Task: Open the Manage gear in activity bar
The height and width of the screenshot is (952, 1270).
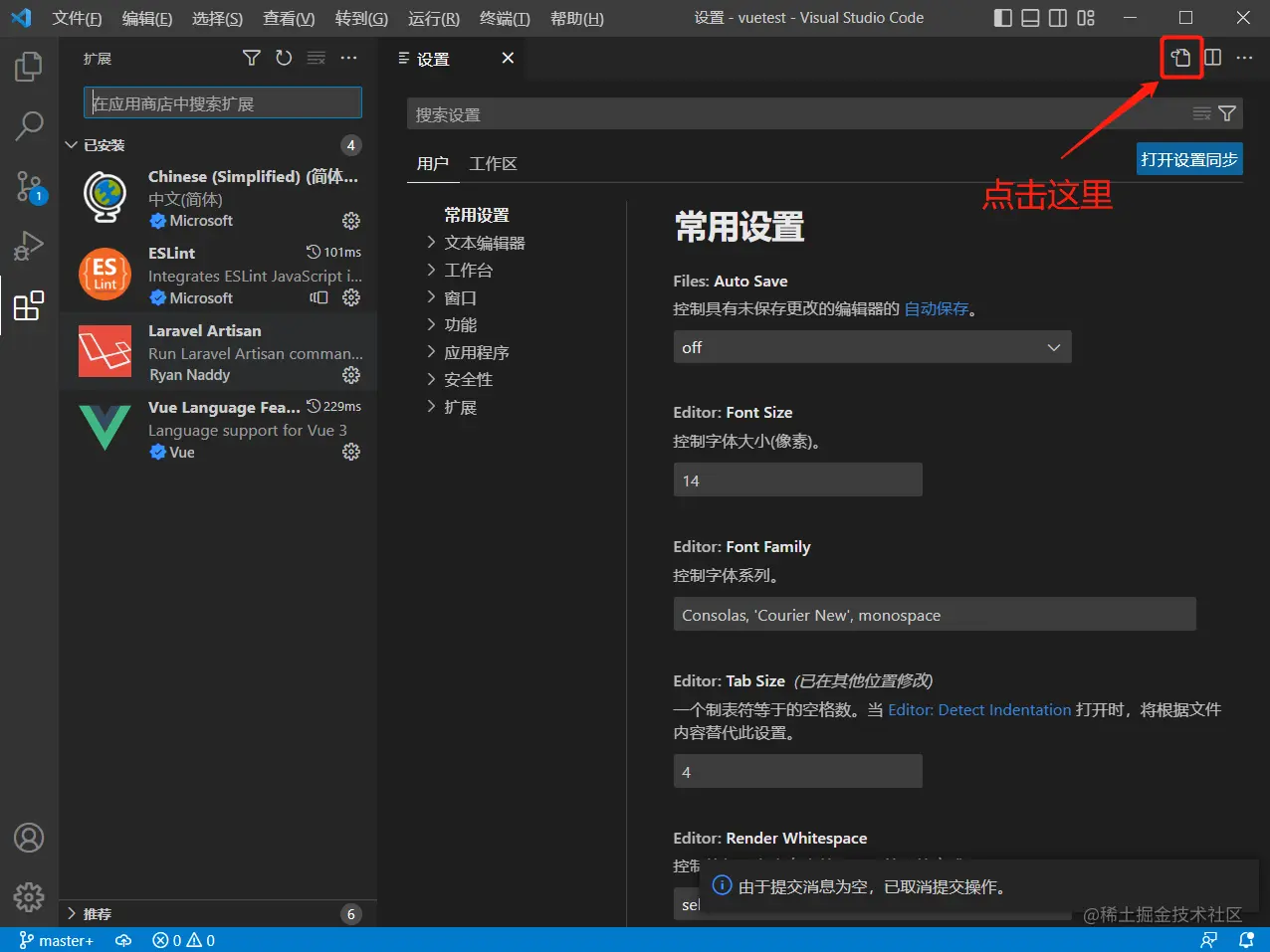Action: (x=29, y=896)
